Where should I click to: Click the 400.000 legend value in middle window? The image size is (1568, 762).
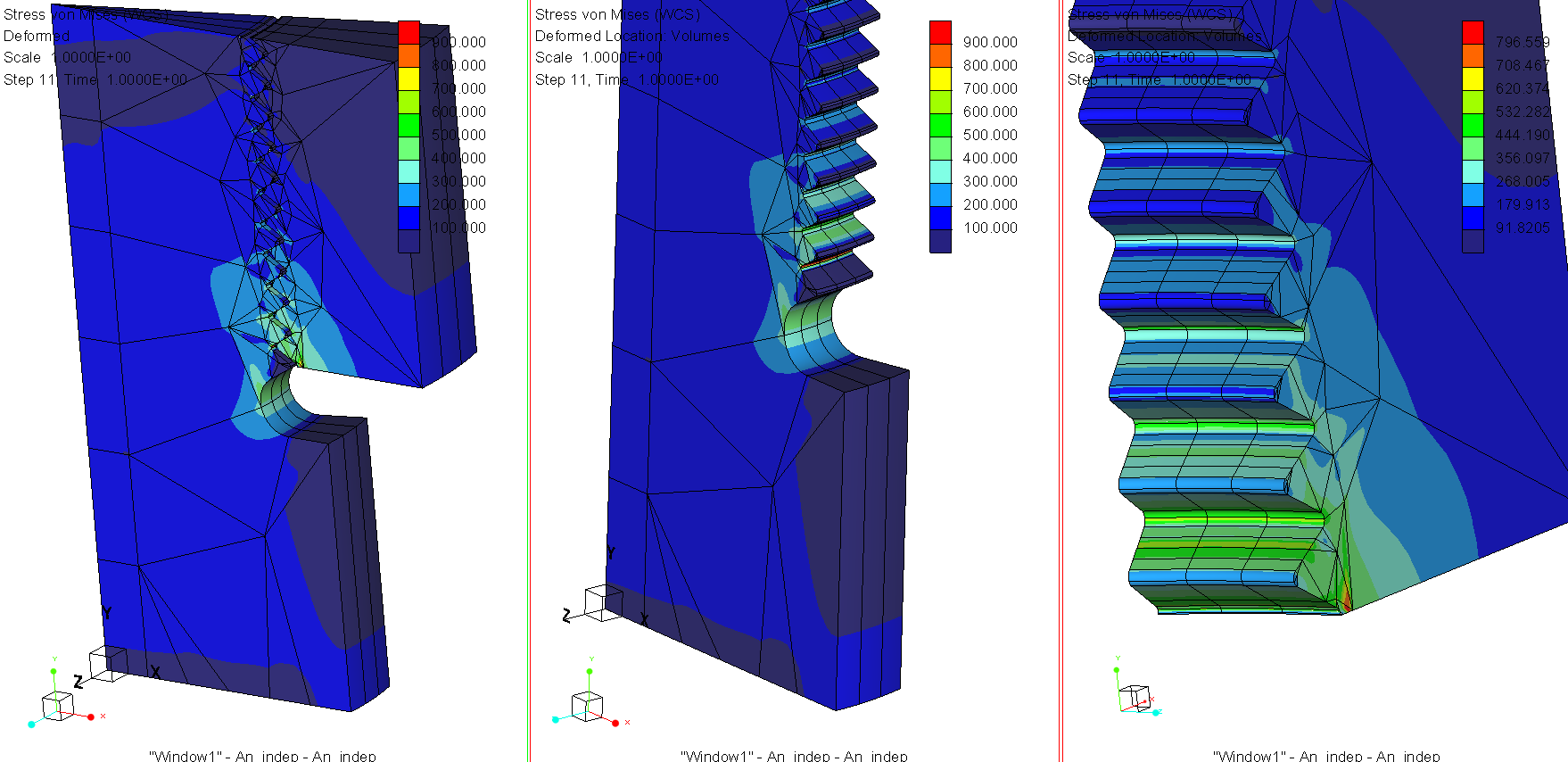pos(990,158)
